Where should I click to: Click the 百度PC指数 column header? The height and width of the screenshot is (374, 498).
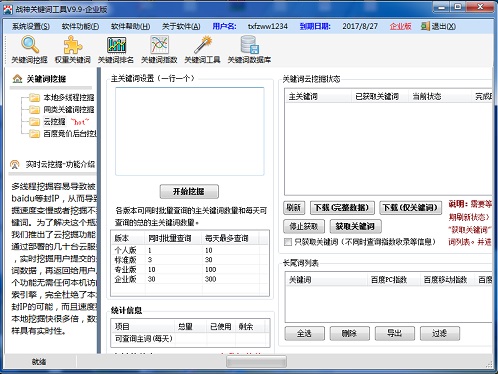[x=393, y=280]
